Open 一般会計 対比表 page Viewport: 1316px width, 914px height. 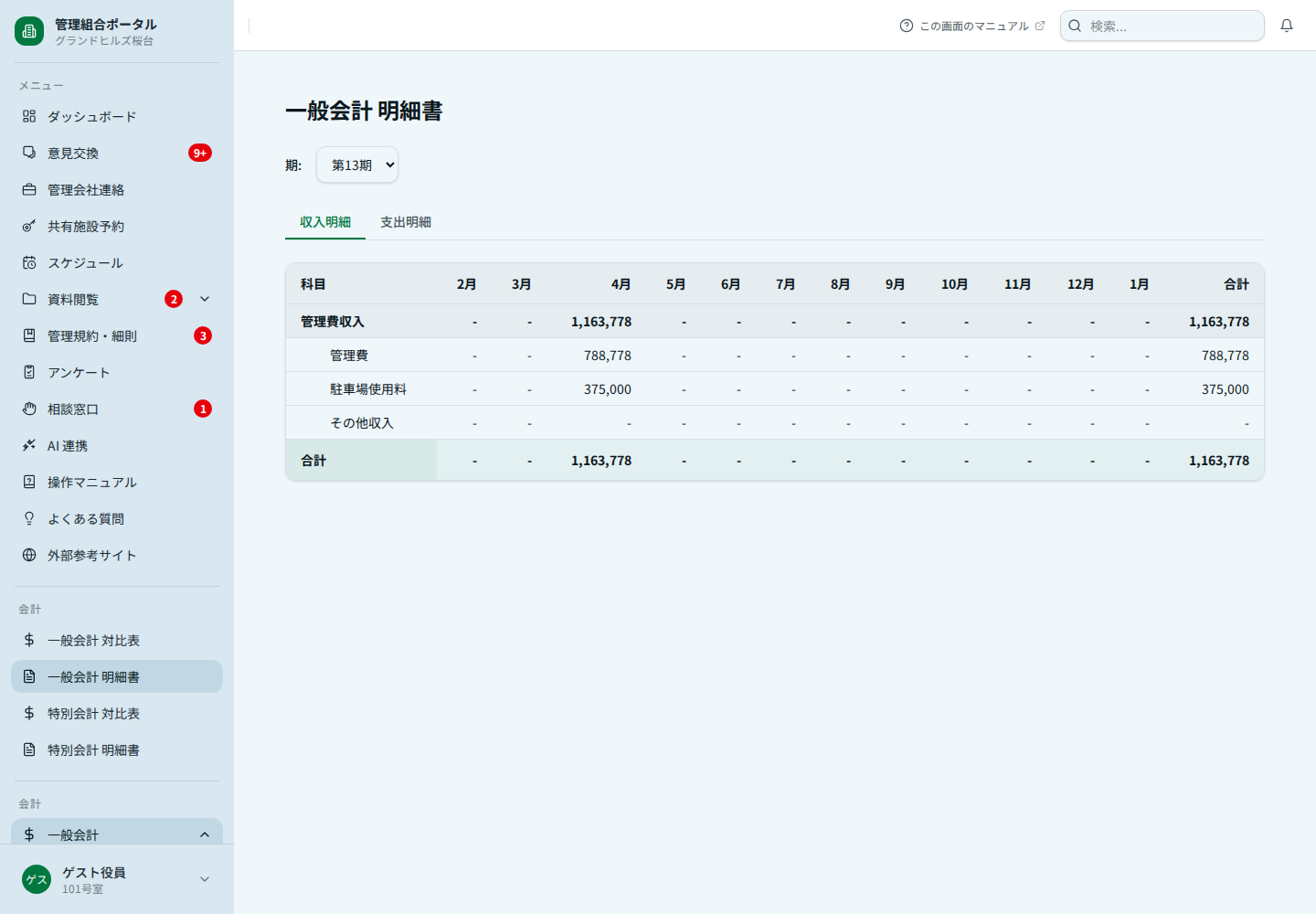click(x=117, y=640)
